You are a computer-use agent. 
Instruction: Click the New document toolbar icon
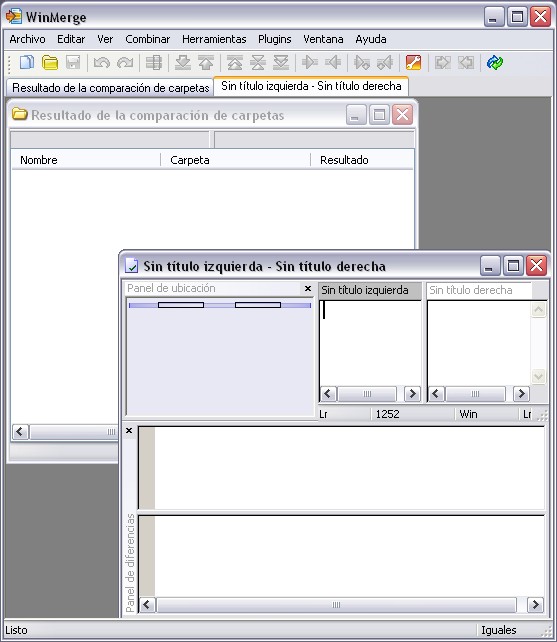click(27, 63)
